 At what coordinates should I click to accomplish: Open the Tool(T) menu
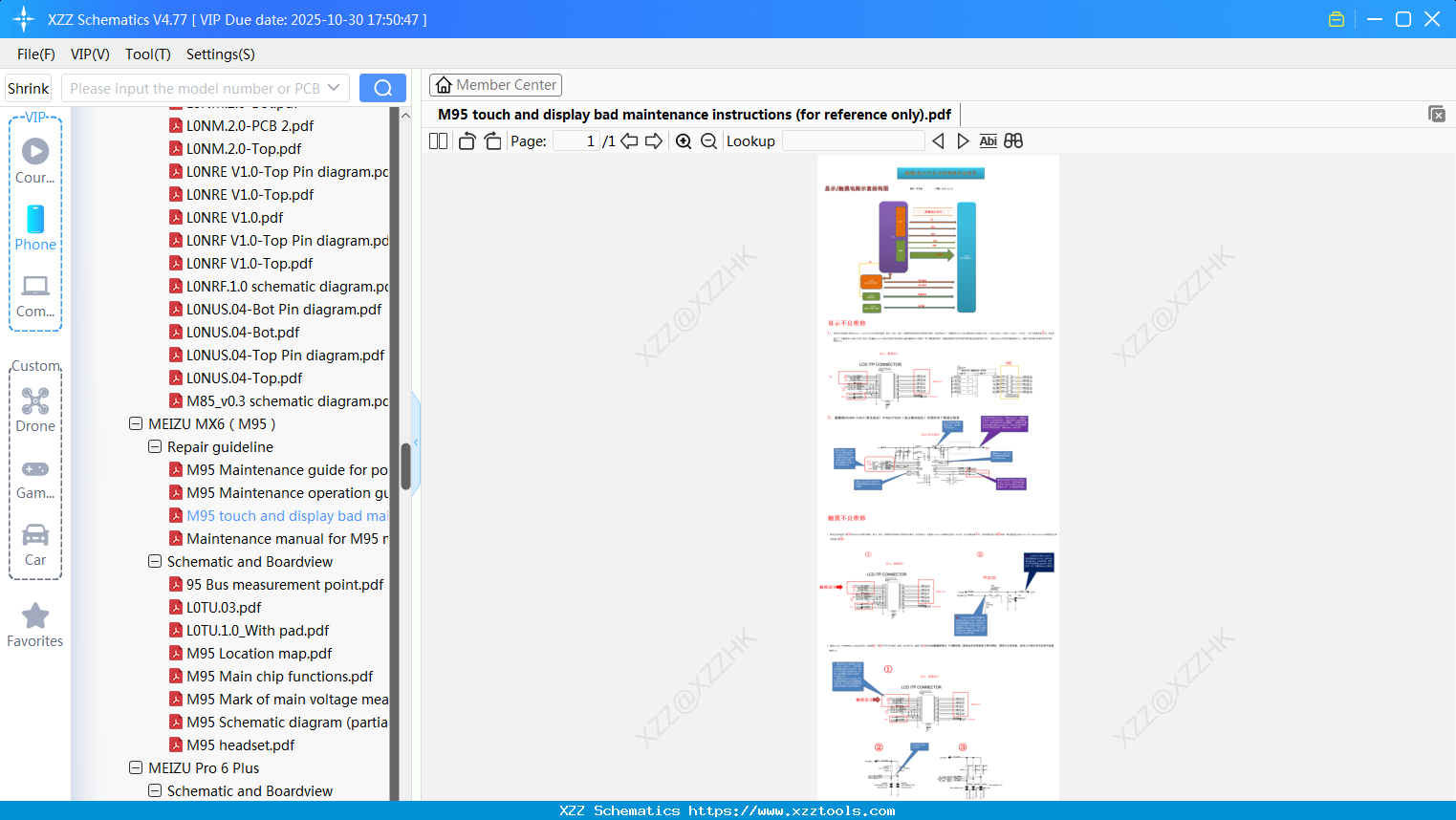point(148,54)
